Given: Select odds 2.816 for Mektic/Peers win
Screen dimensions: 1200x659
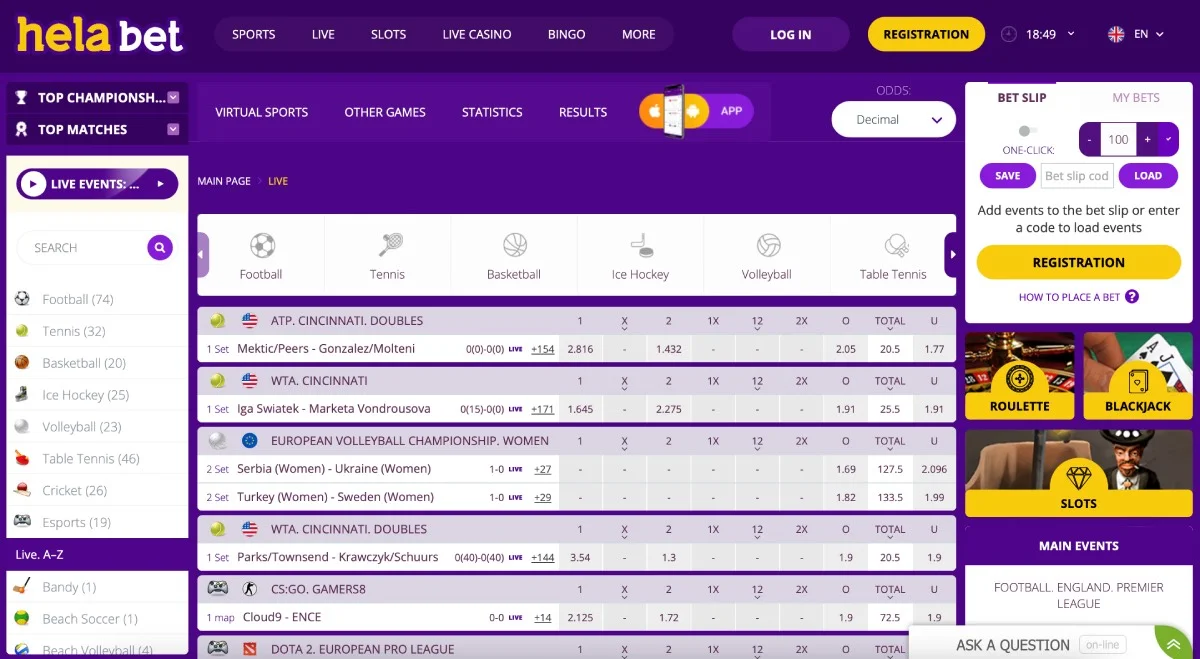Looking at the screenshot, I should 580,349.
